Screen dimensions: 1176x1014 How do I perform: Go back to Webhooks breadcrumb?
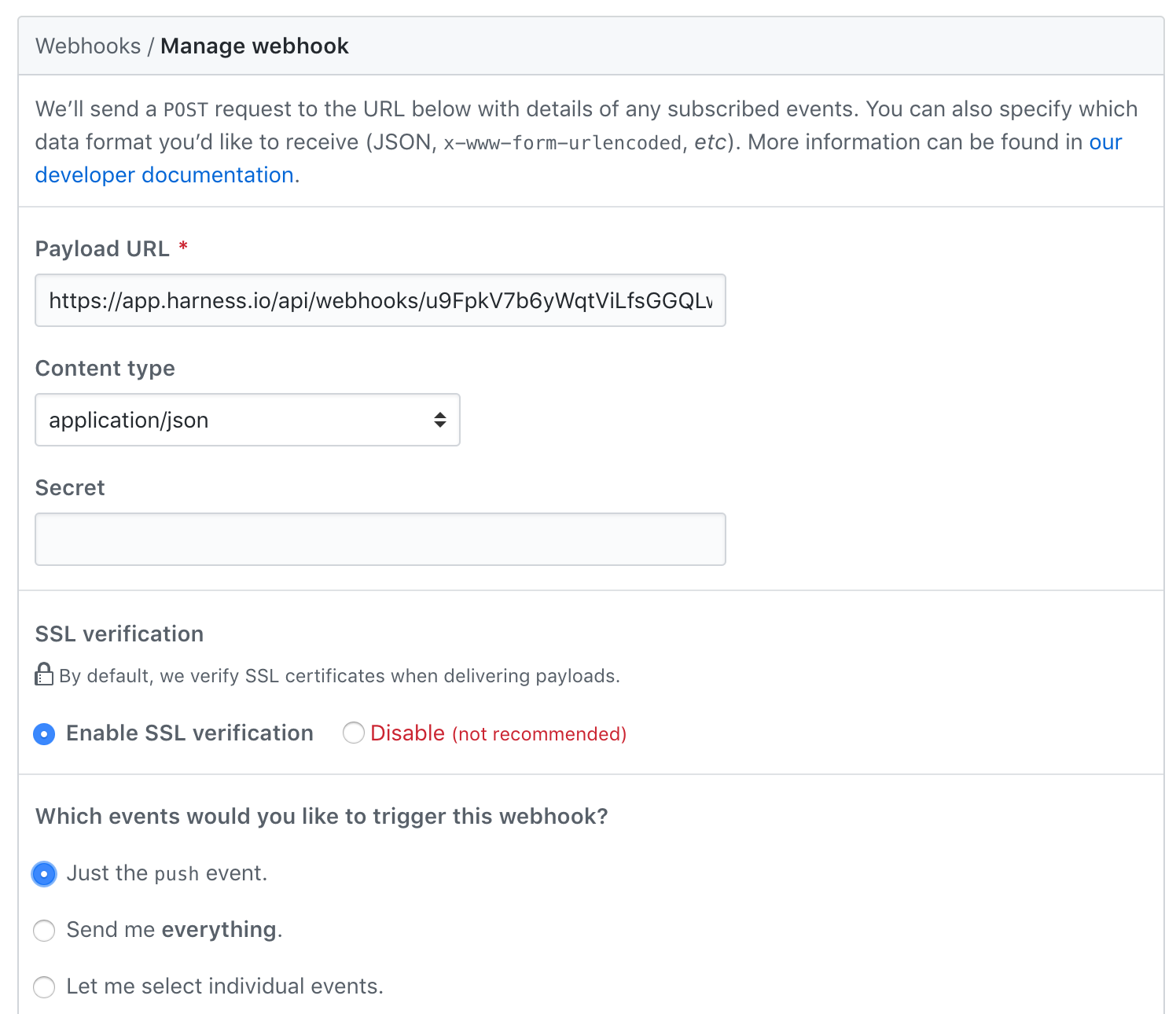point(88,46)
